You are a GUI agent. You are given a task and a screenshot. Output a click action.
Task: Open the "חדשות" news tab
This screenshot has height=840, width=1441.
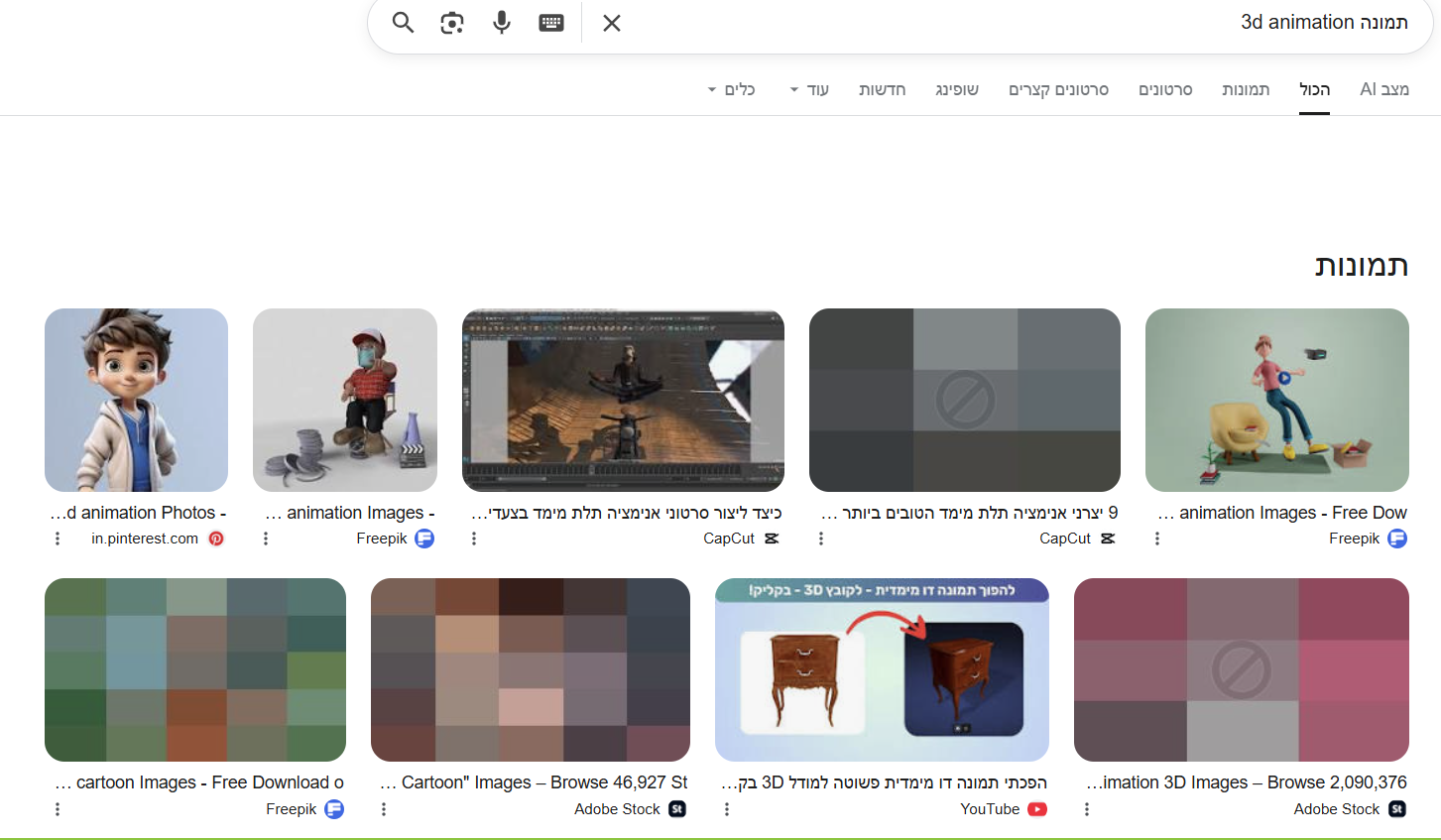click(883, 89)
